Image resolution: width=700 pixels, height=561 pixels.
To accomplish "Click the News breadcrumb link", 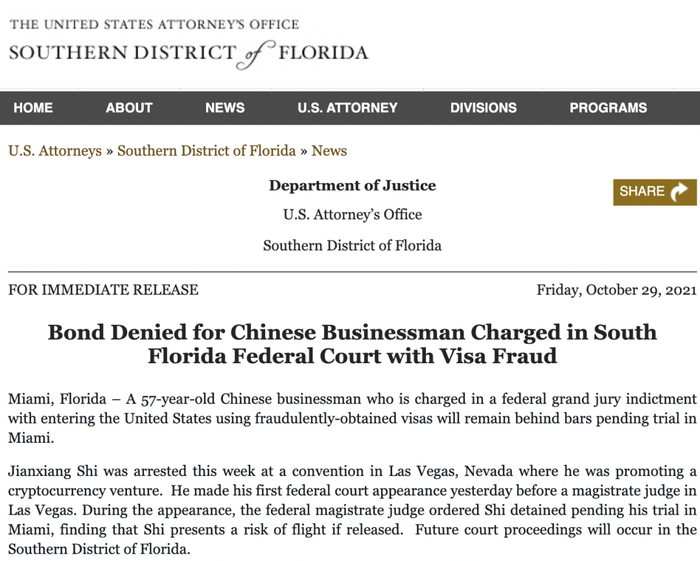I will 329,151.
